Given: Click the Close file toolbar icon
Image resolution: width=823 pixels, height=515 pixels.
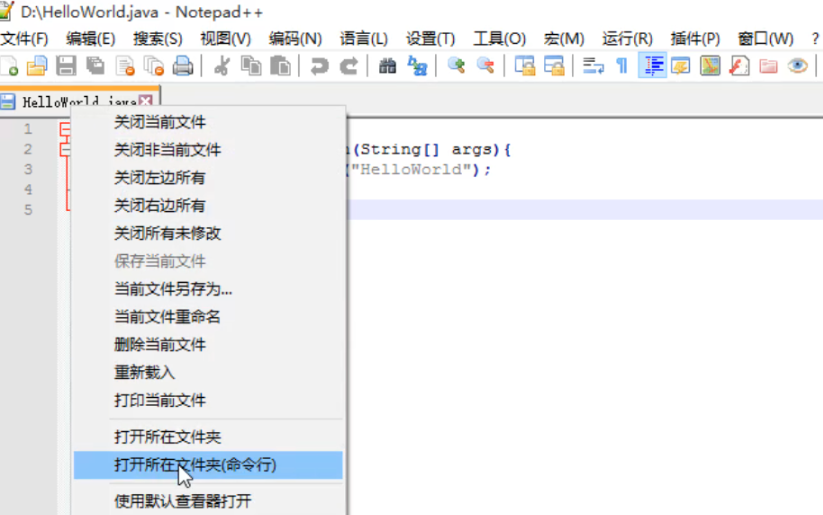Looking at the screenshot, I should point(125,66).
